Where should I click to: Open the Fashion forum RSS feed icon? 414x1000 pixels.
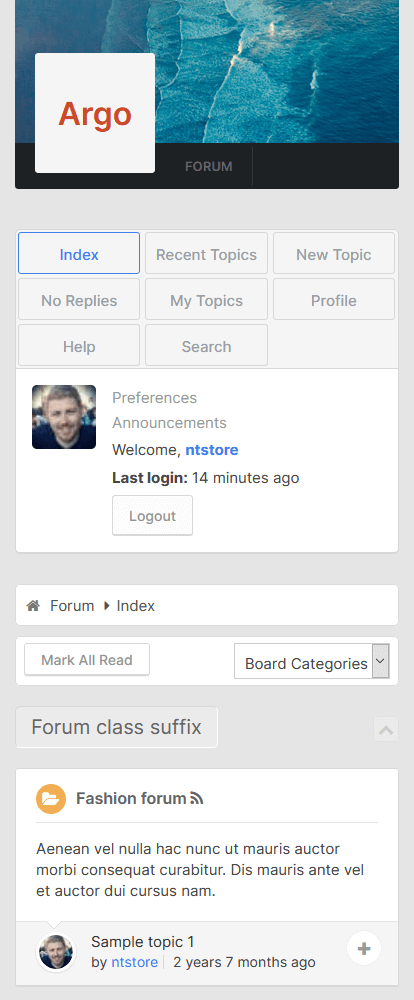tap(196, 798)
